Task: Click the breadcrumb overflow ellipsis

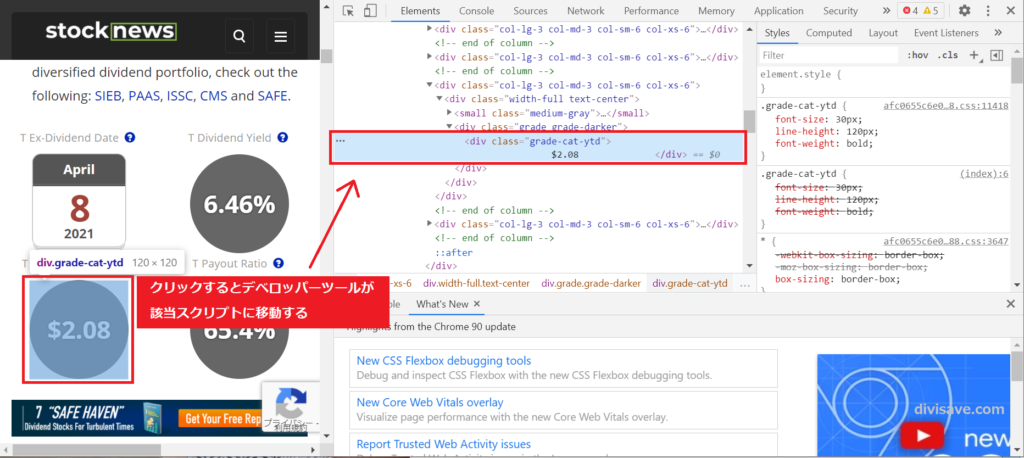Action: pos(744,284)
